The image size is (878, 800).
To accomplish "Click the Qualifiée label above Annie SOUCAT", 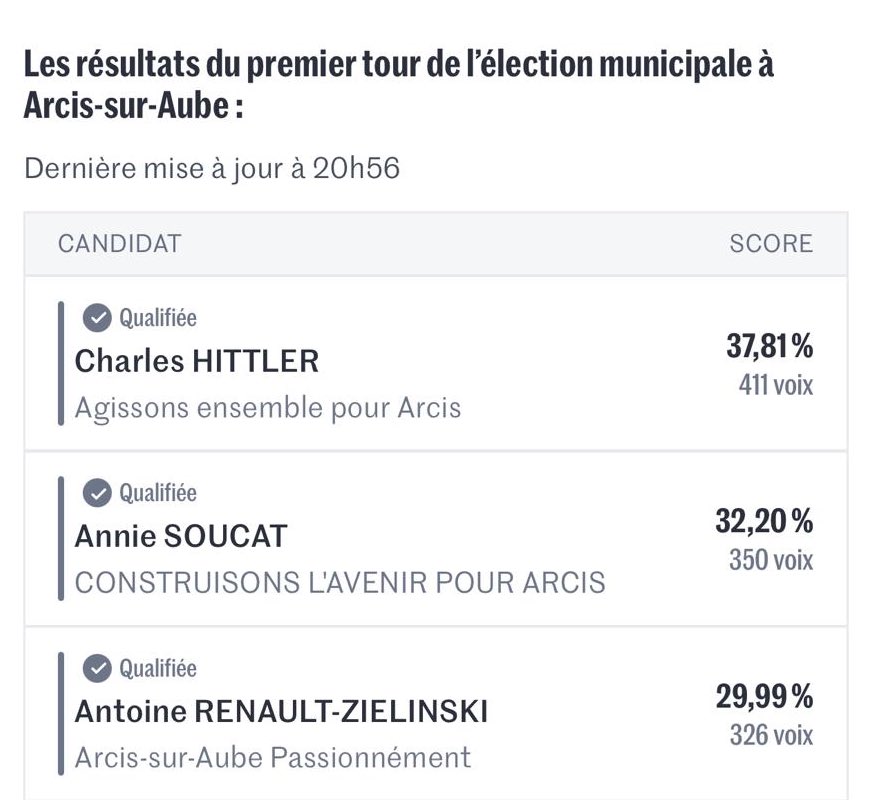I will pos(158,493).
